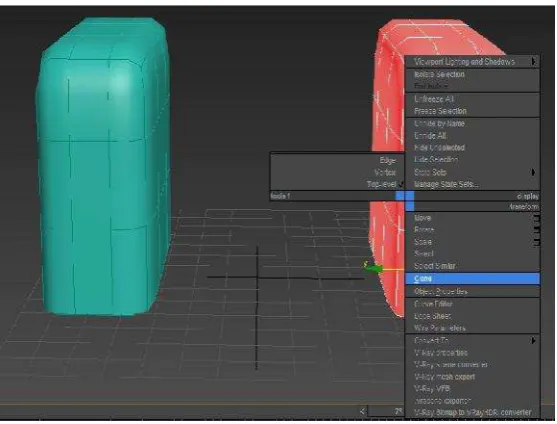Viewport: 557px width, 424px height.
Task: Open Manage State Sets
Action: pos(446,185)
